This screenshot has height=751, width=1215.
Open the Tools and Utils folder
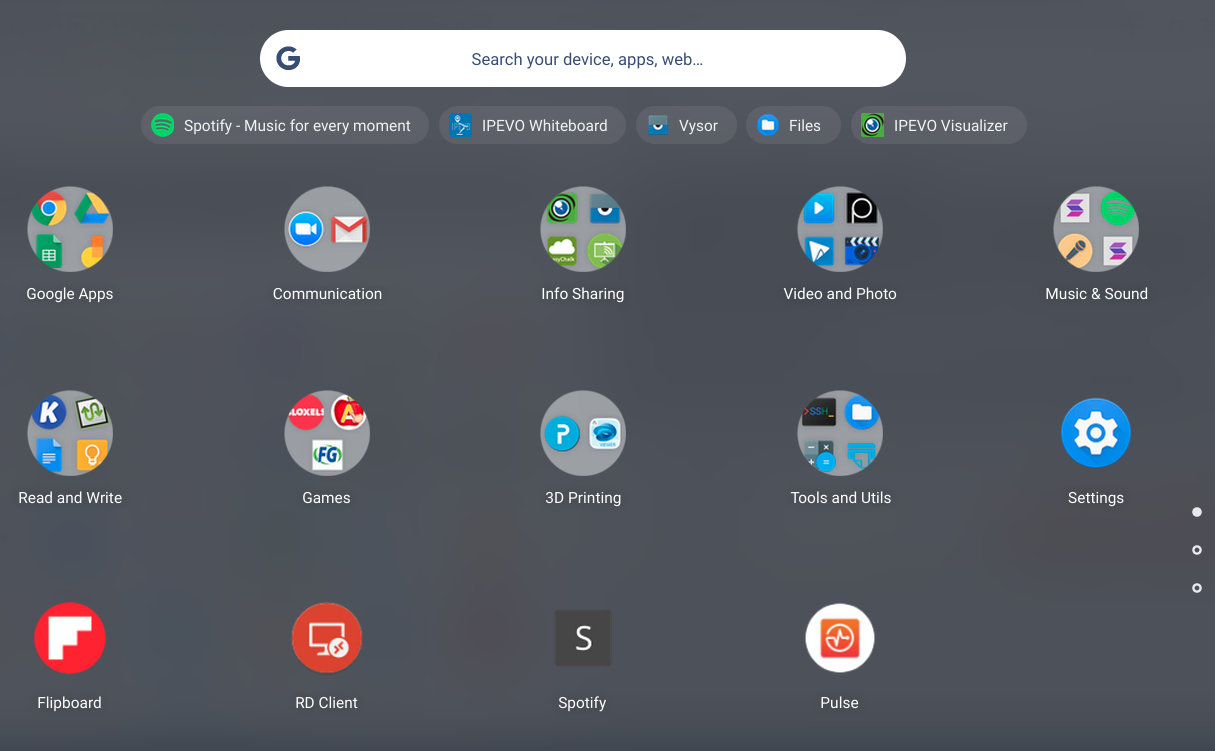[840, 433]
